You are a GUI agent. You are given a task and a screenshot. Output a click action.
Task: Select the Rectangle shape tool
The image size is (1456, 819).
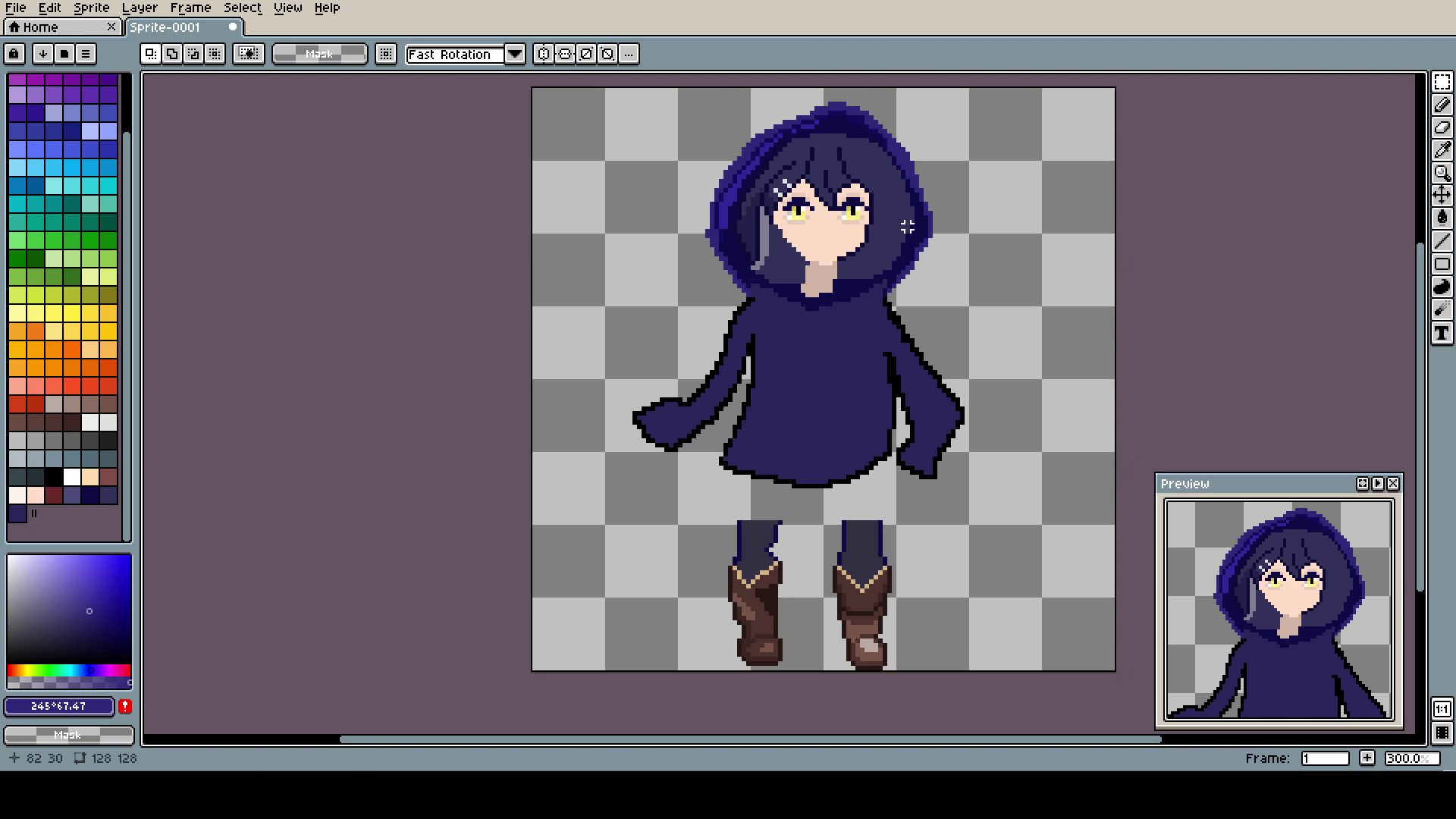pos(1442,264)
